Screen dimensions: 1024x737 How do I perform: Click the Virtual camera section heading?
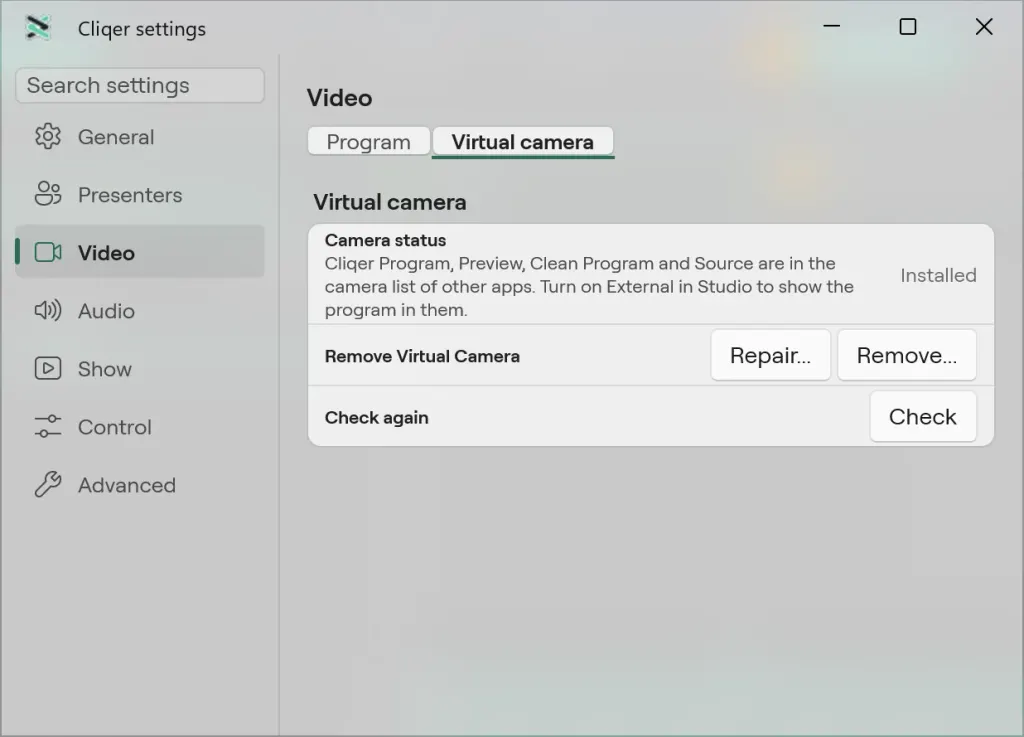(x=390, y=202)
